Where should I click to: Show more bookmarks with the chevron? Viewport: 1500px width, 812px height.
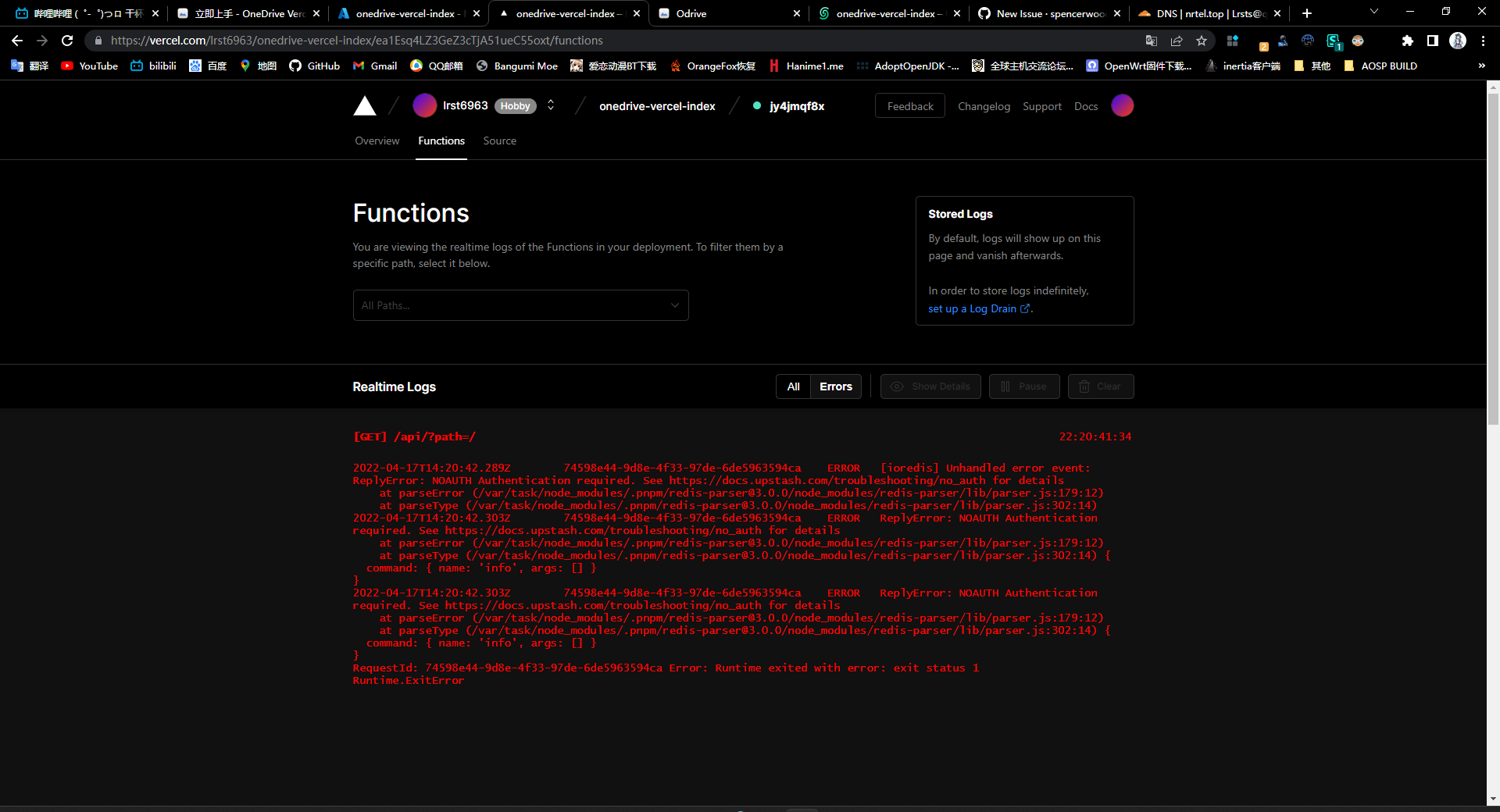click(x=1482, y=66)
